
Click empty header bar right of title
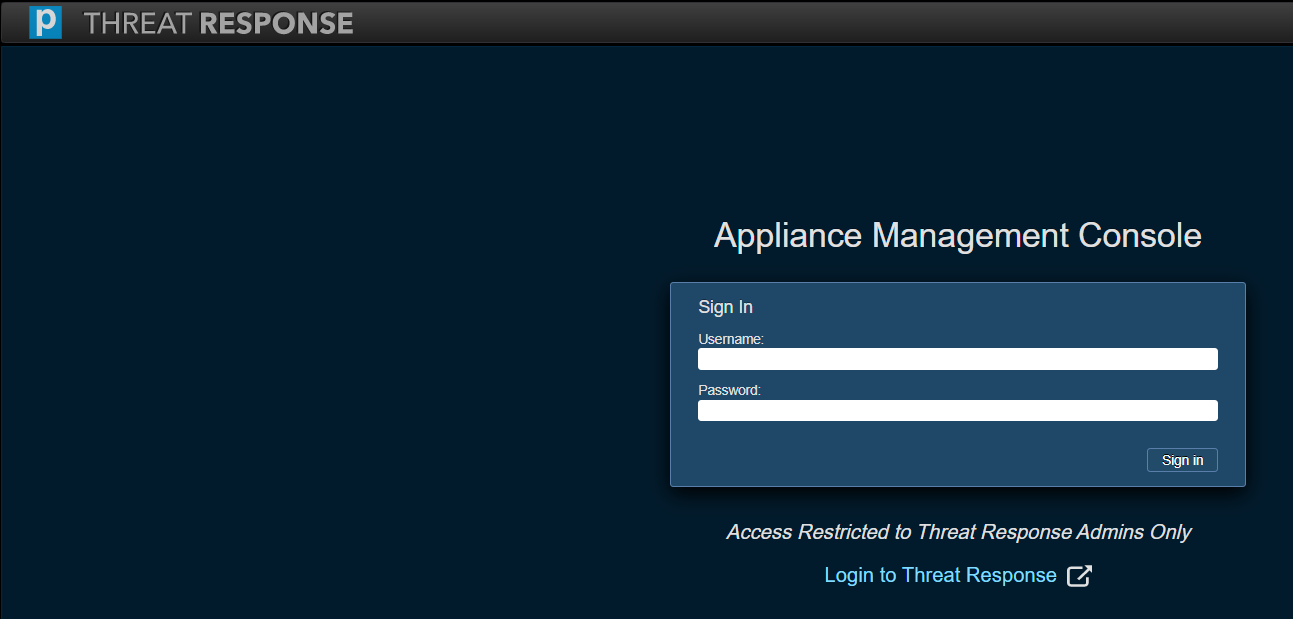[800, 22]
